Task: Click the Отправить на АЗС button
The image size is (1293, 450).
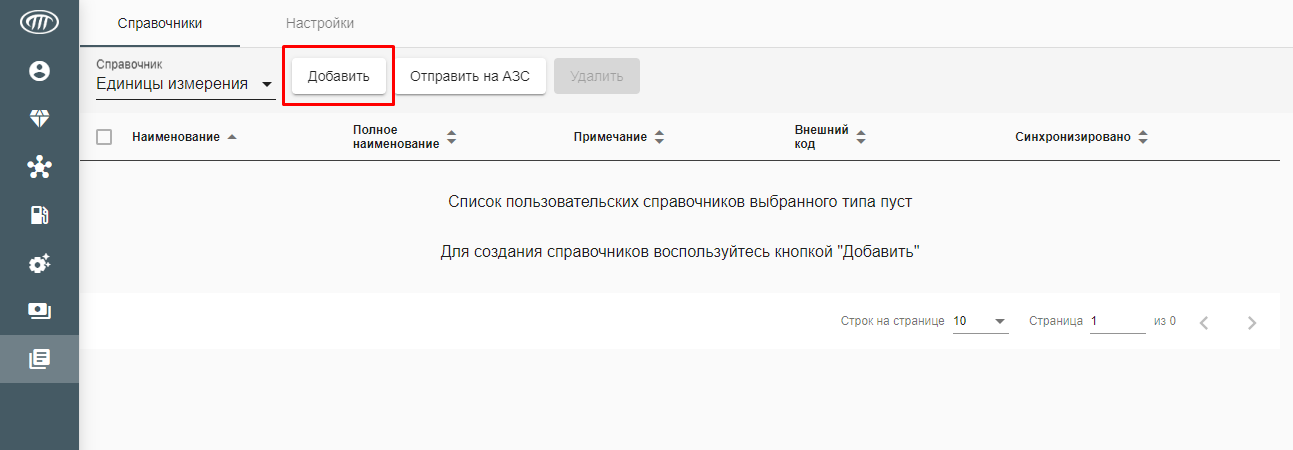Action: [470, 76]
